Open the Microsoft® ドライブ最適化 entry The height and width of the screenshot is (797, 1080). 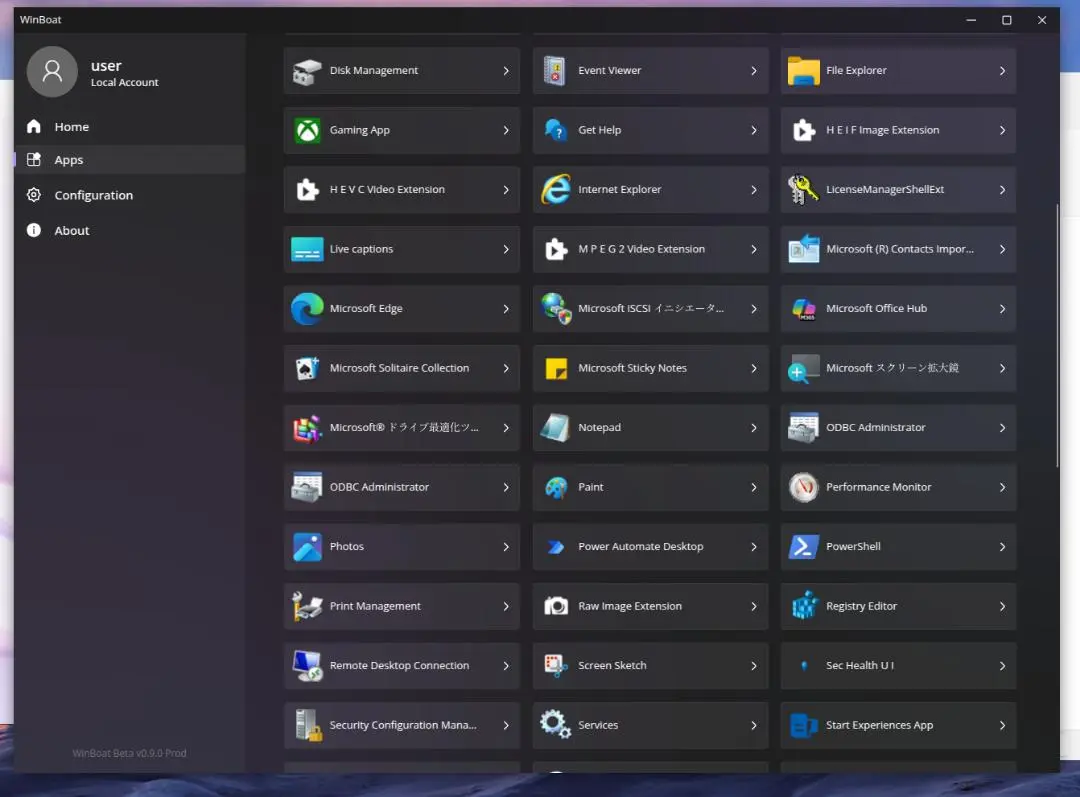pos(402,428)
